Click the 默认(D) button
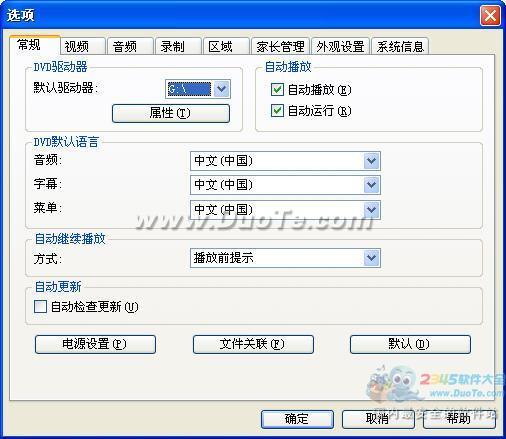The width and height of the screenshot is (506, 439). pos(410,344)
